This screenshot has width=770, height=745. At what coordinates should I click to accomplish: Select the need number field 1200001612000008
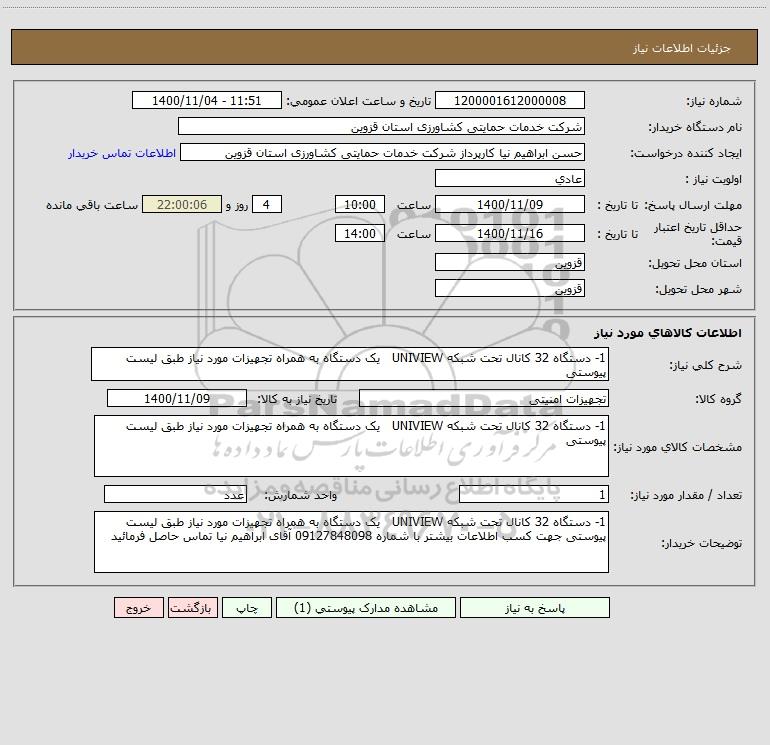point(510,101)
